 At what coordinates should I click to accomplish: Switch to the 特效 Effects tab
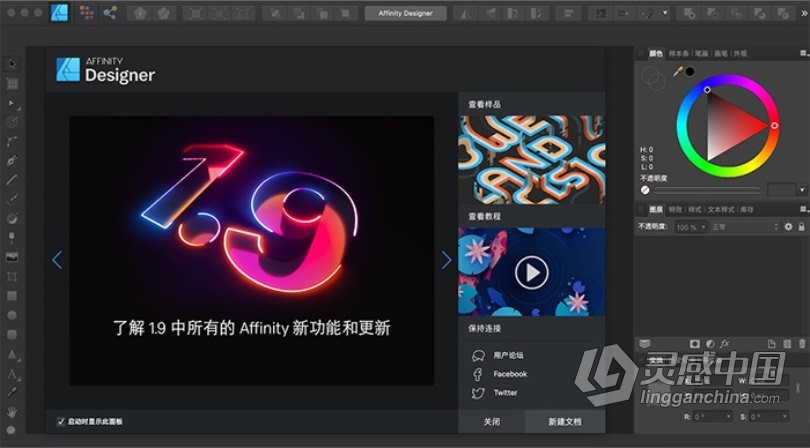(676, 210)
